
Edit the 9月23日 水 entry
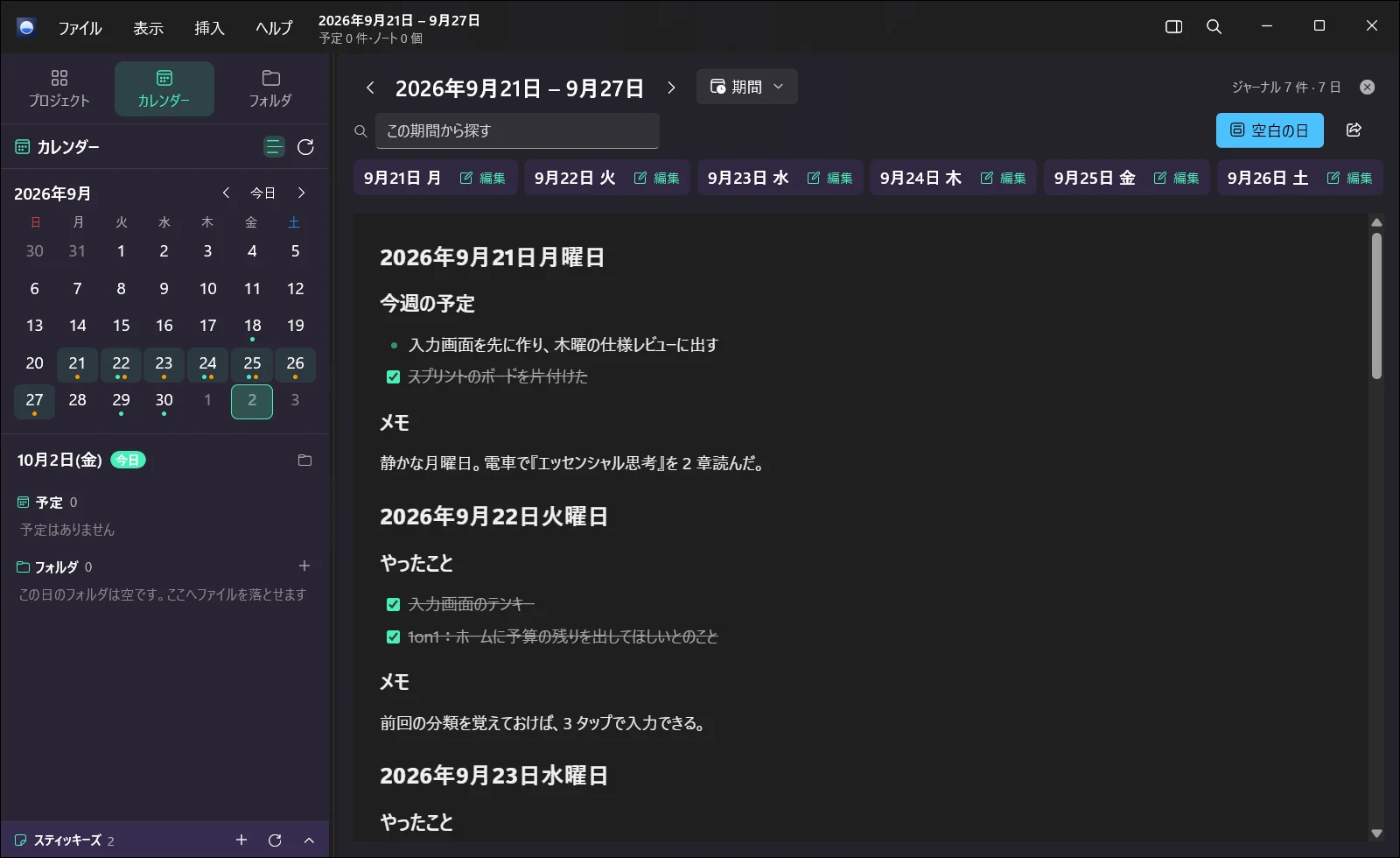830,178
